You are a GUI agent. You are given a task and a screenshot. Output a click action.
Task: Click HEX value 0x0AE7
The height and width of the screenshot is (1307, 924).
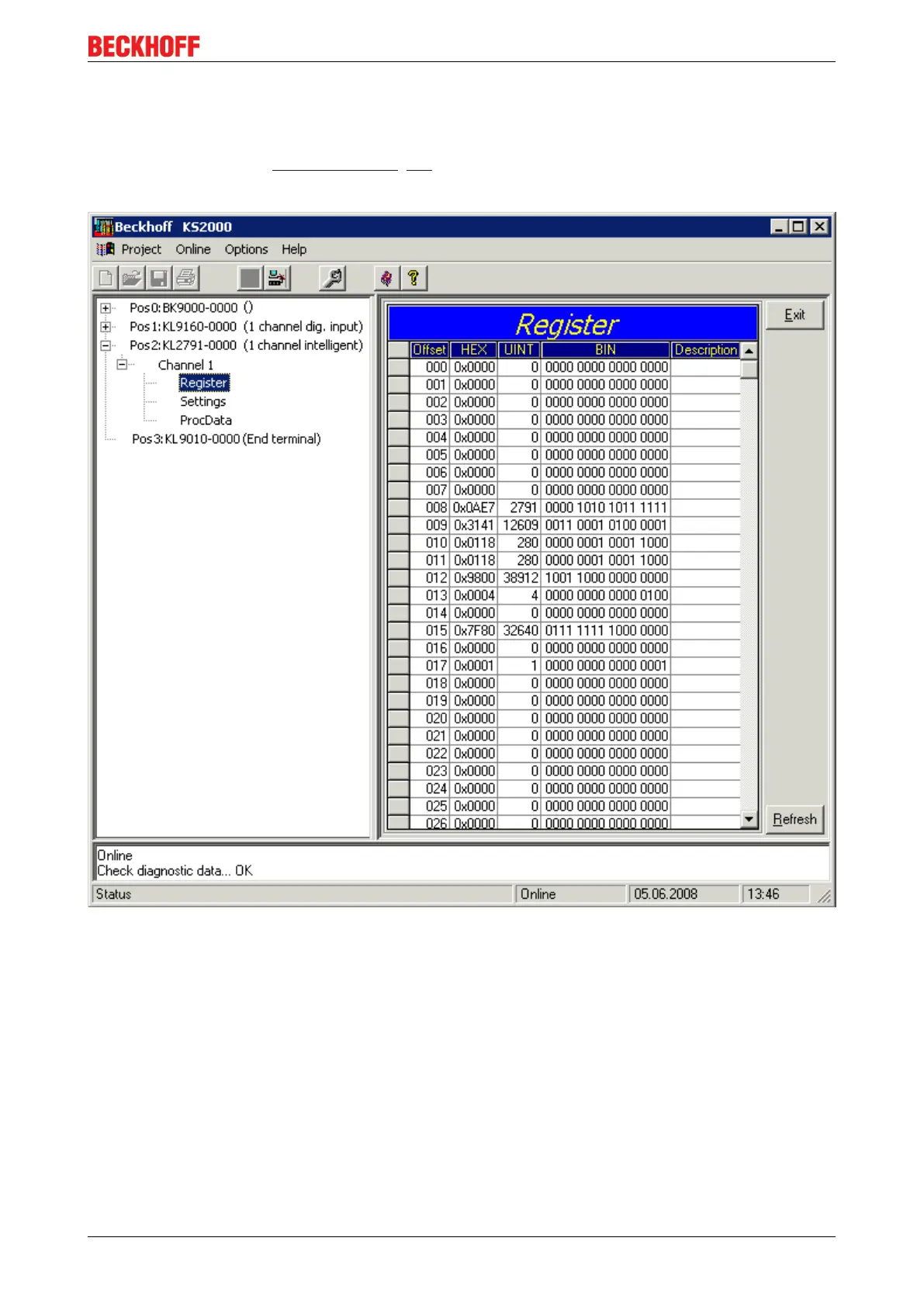coord(473,508)
